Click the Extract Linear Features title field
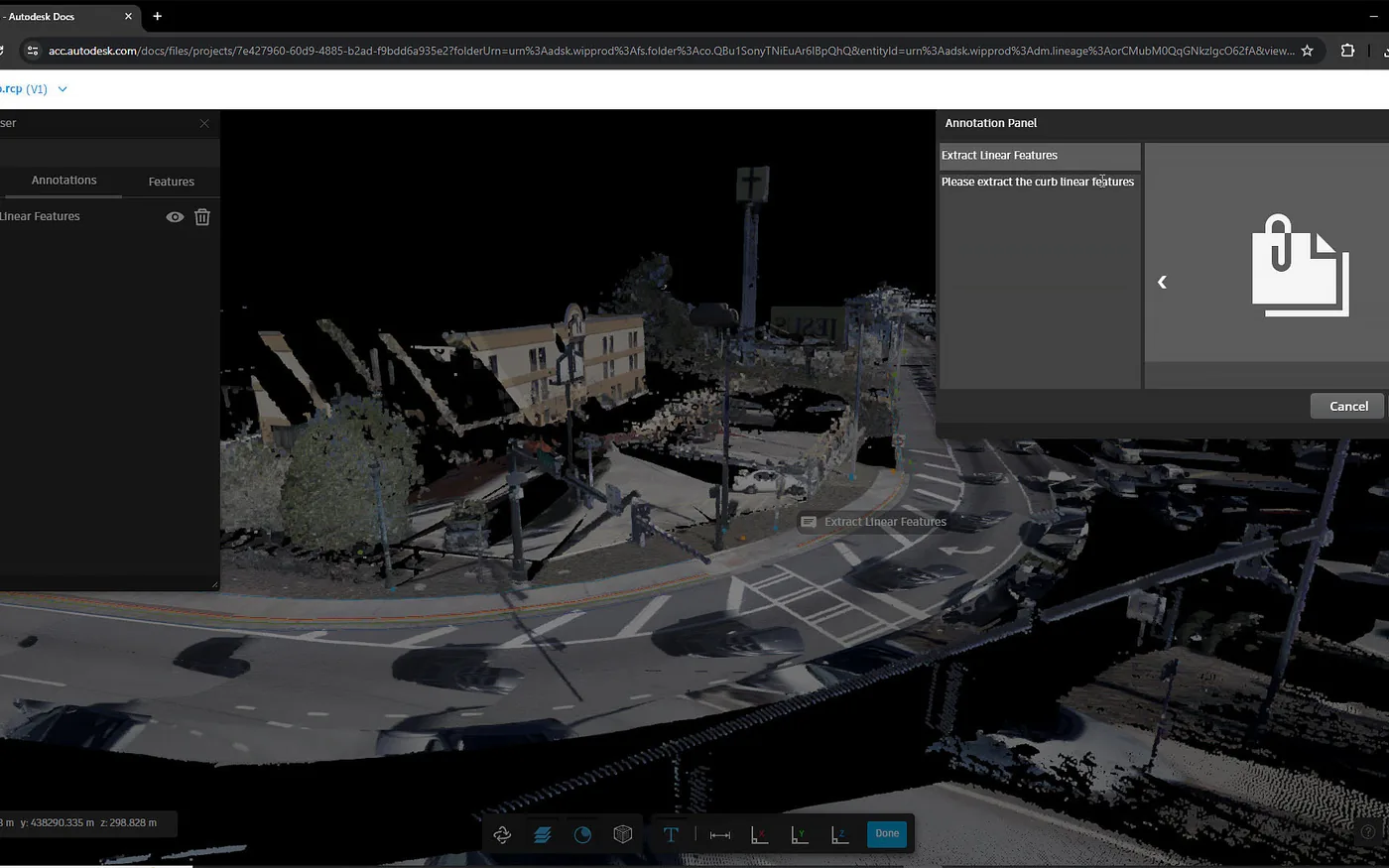 (1039, 156)
